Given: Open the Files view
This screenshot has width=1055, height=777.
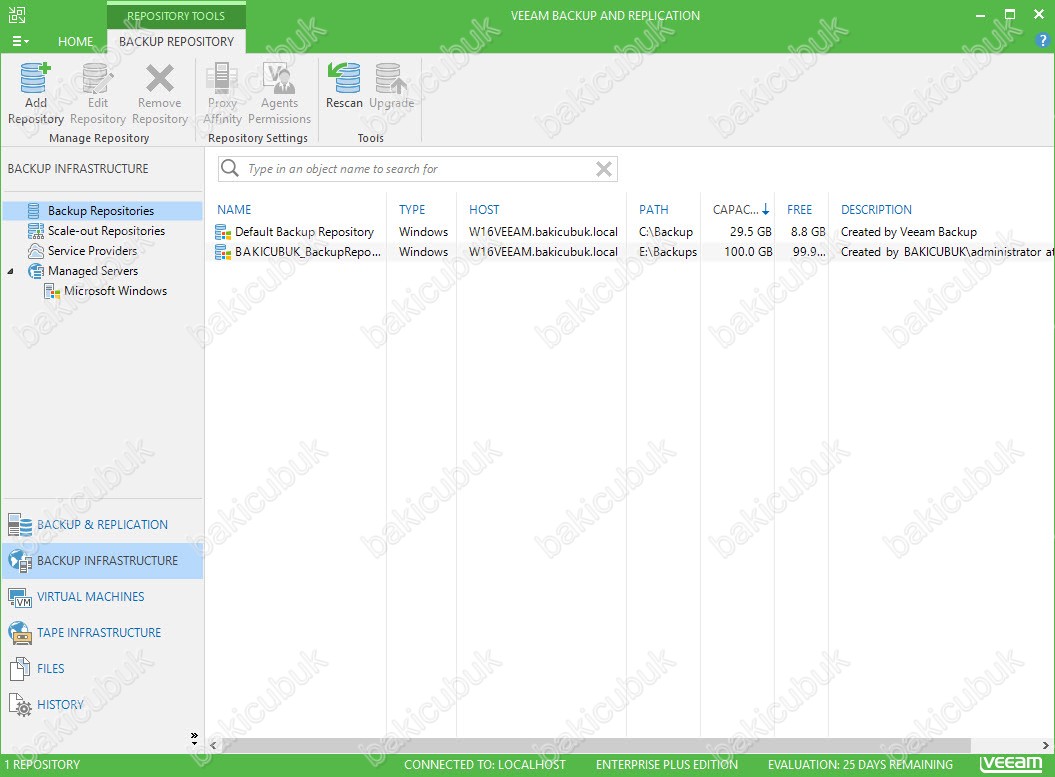Looking at the screenshot, I should click(102, 669).
